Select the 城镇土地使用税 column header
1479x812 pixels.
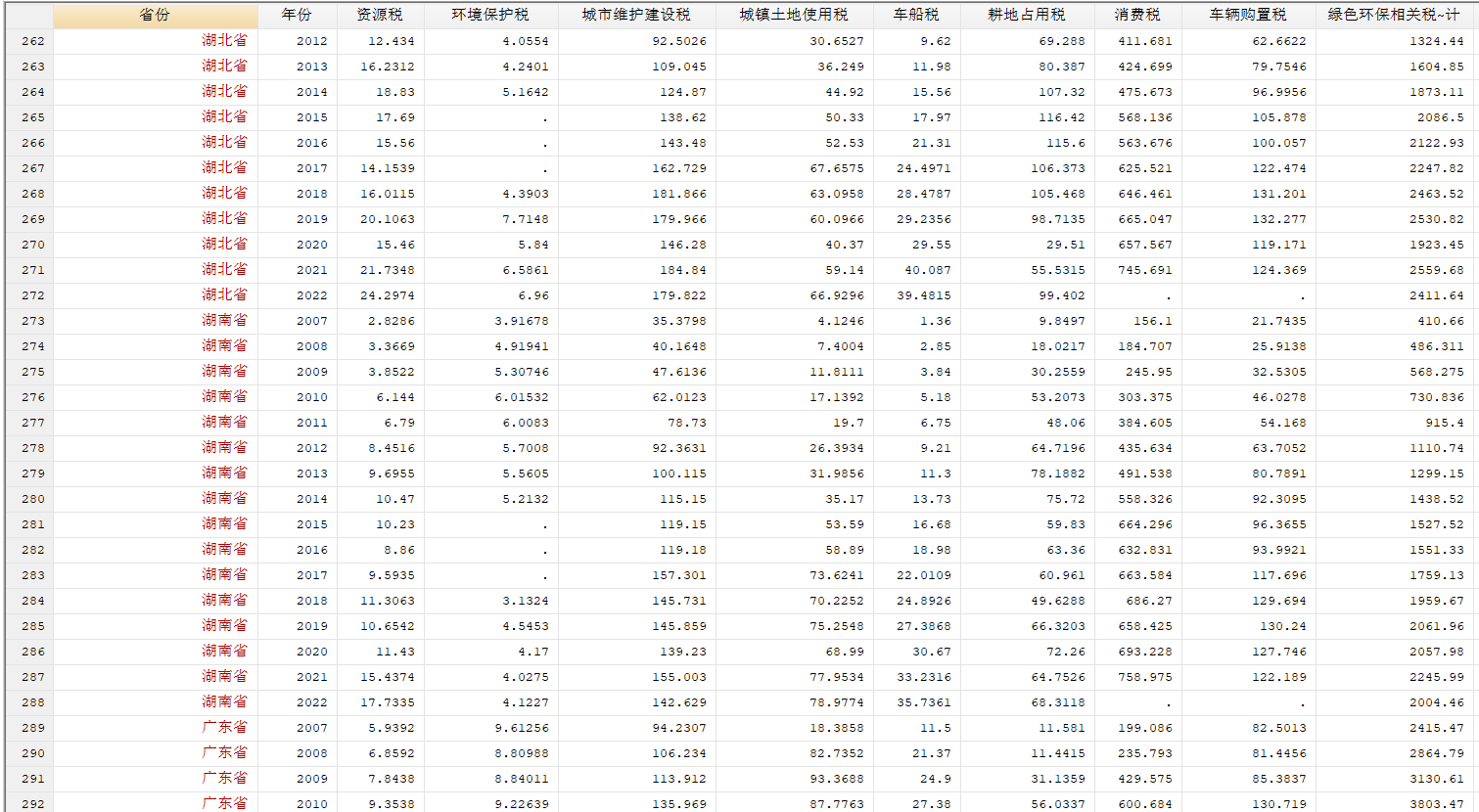(794, 15)
